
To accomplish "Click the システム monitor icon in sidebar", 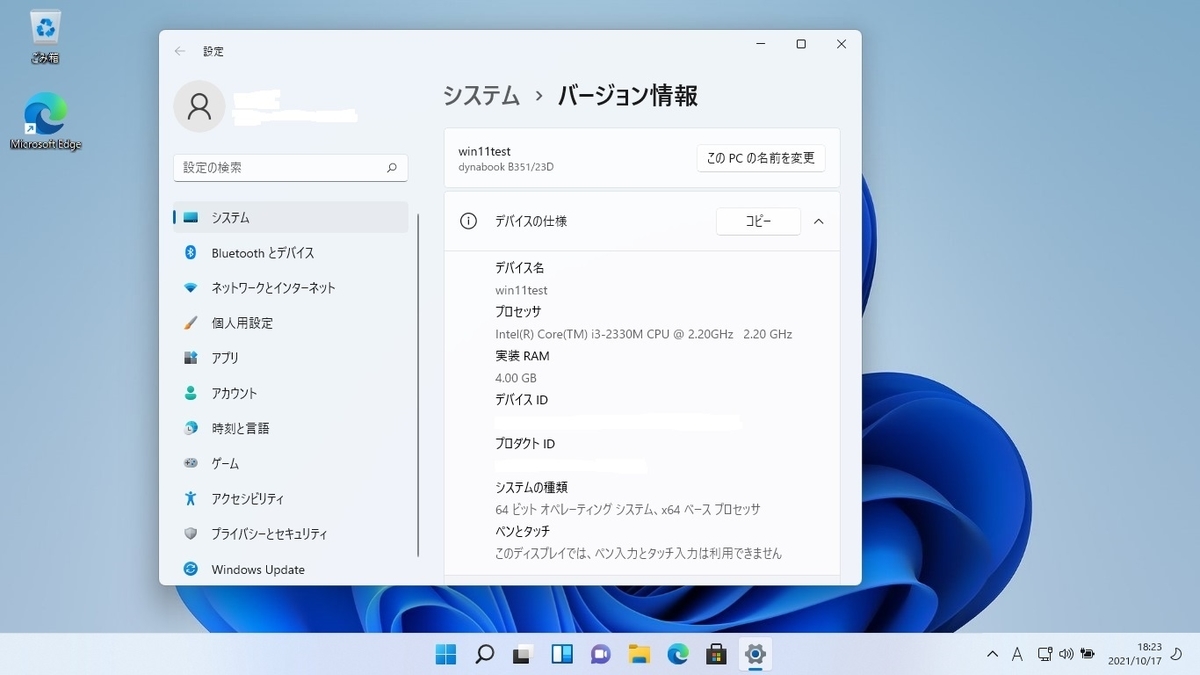I will pos(191,217).
